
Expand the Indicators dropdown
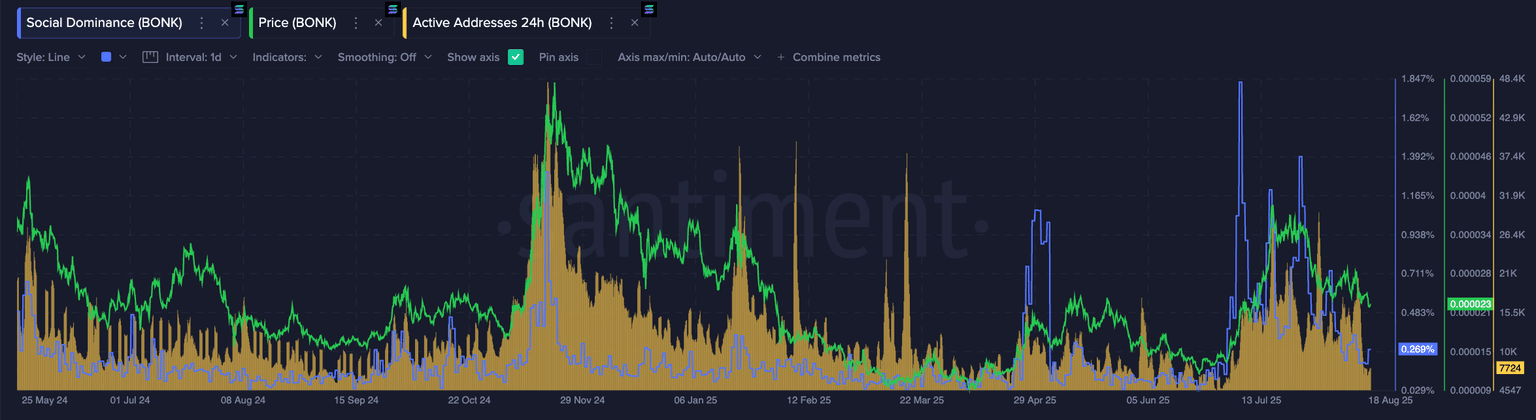pyautogui.click(x=287, y=57)
